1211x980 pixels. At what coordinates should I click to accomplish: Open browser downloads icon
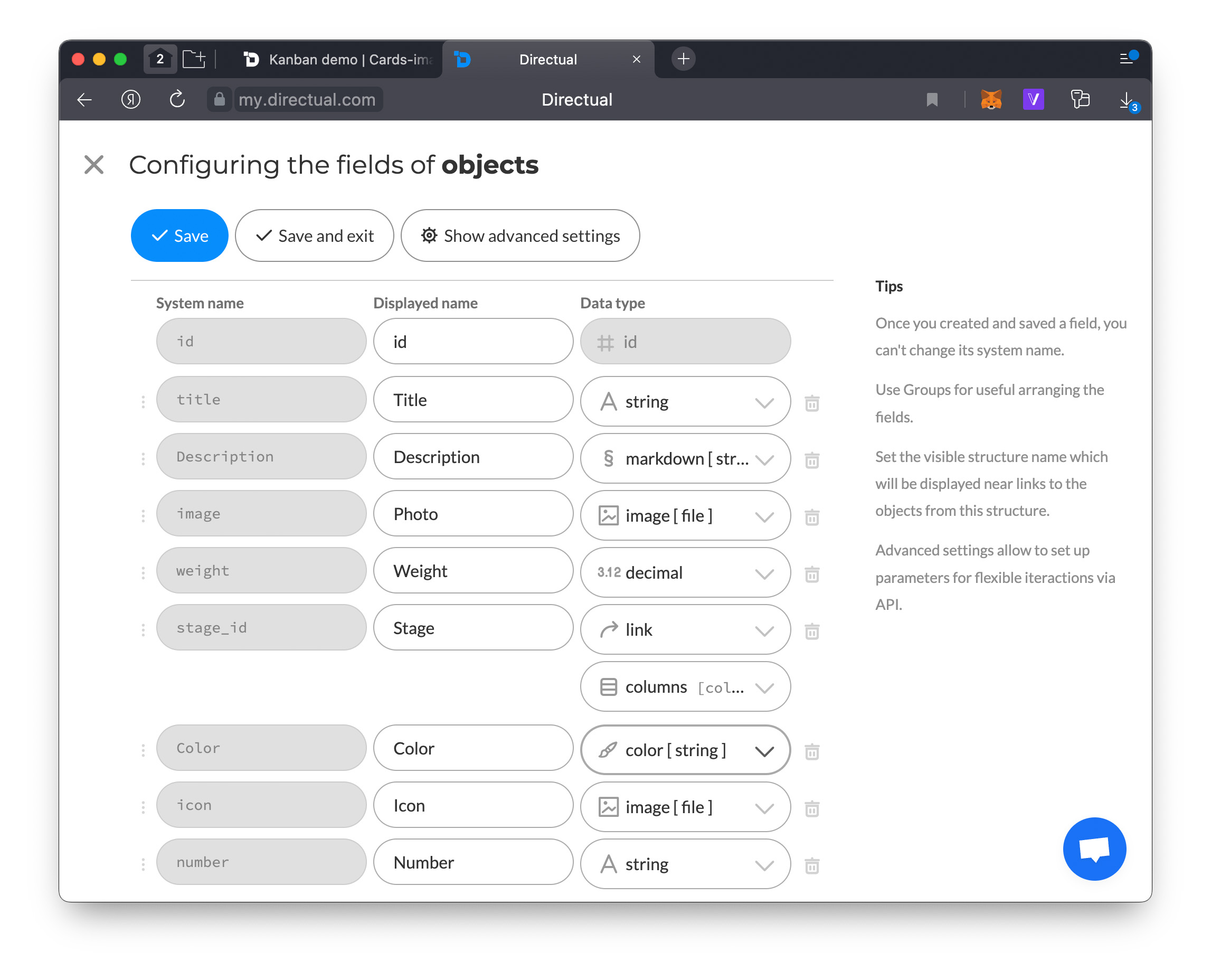point(1127,100)
